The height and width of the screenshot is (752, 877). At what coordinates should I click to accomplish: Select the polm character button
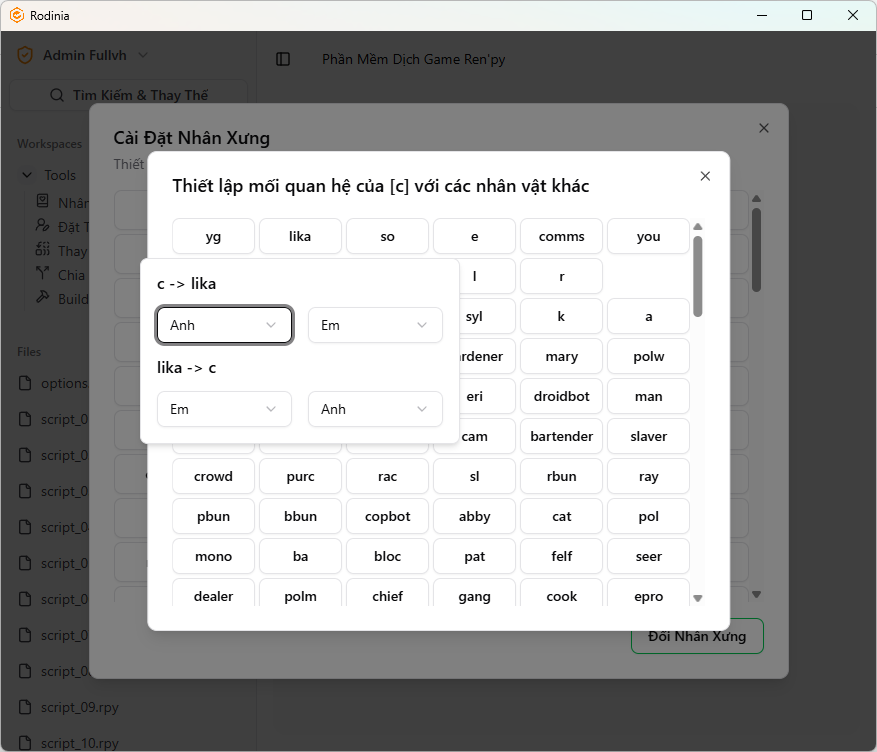coord(300,593)
